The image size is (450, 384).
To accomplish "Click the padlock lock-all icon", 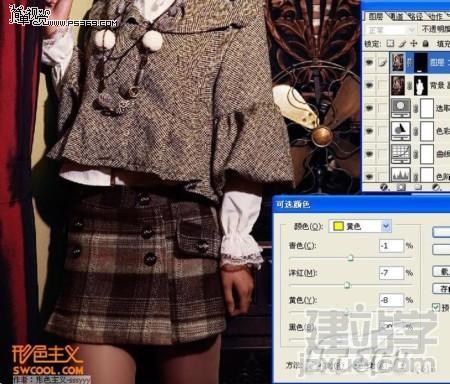I will click(425, 44).
